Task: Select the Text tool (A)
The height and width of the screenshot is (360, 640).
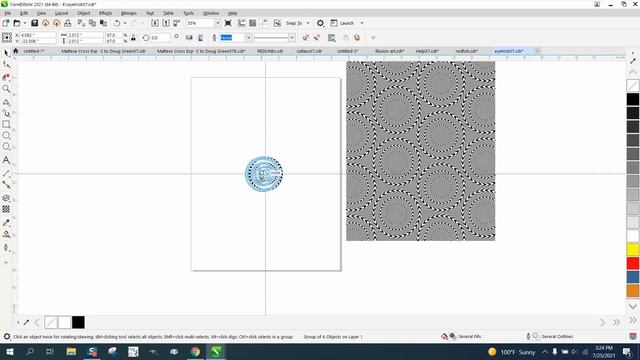Action: 6,160
